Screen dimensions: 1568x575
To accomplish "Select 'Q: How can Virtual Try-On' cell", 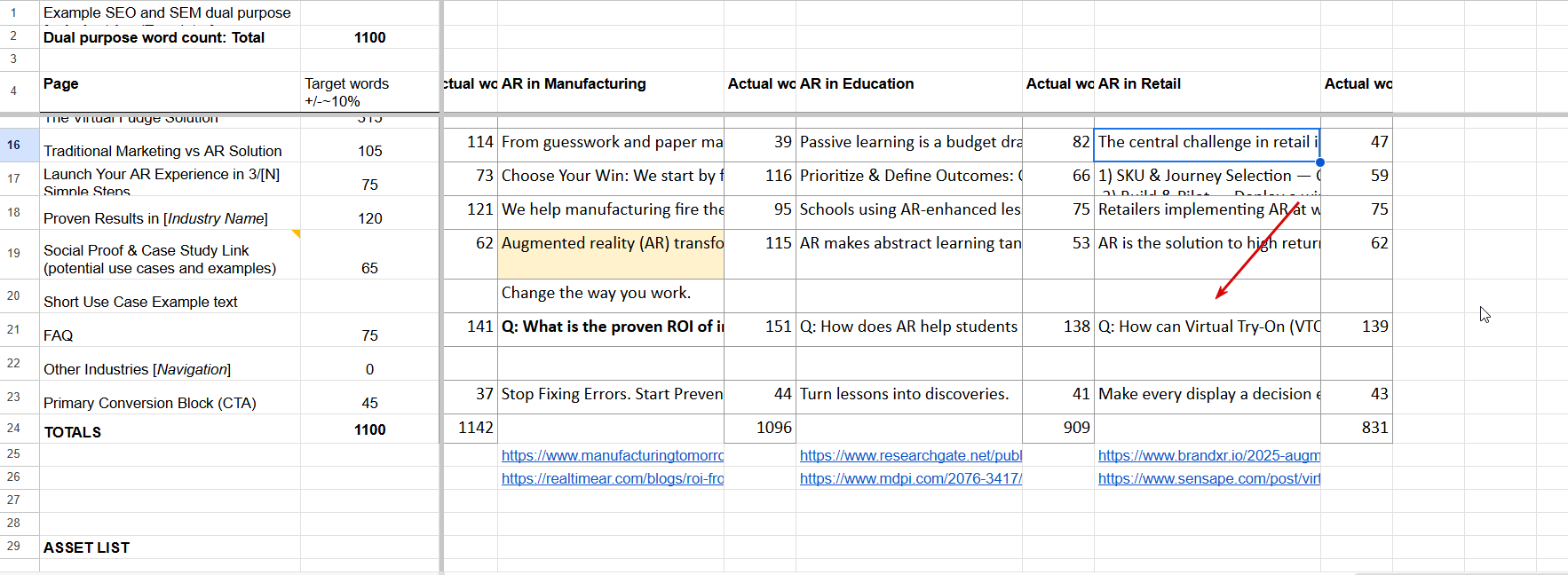I will pos(1208,330).
